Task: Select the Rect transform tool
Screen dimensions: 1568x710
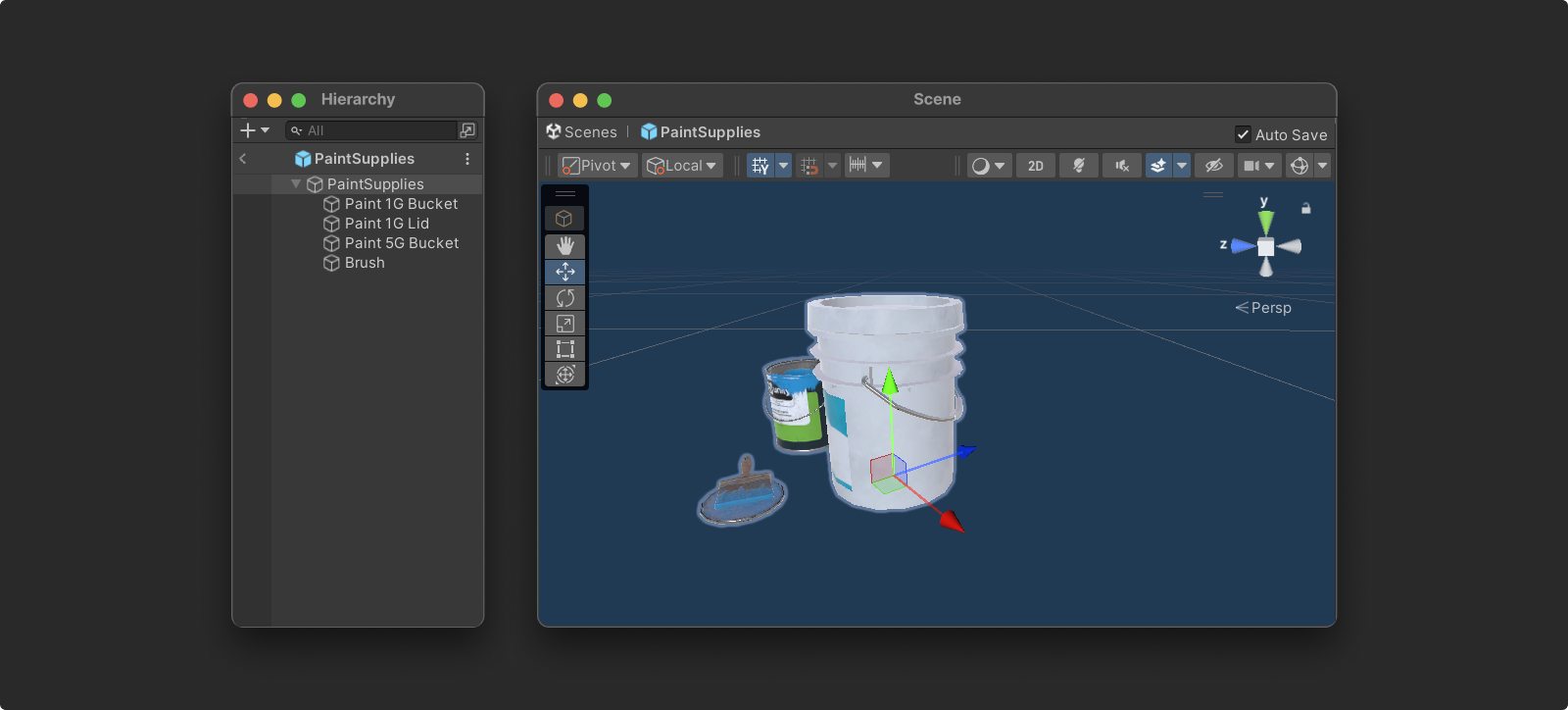Action: pos(565,349)
